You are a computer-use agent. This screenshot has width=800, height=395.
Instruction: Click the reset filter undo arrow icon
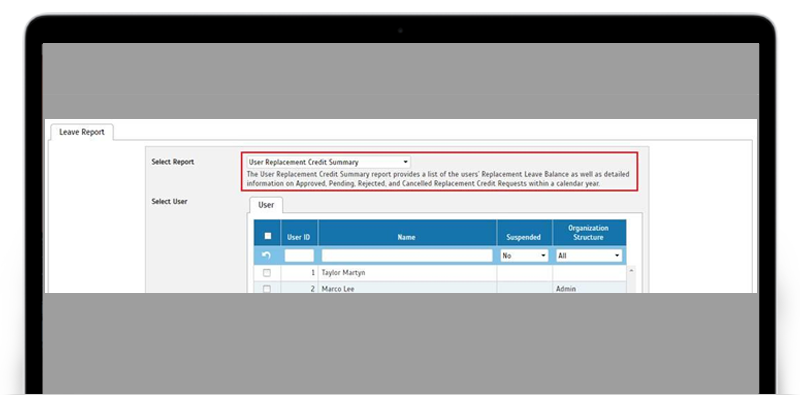click(267, 255)
